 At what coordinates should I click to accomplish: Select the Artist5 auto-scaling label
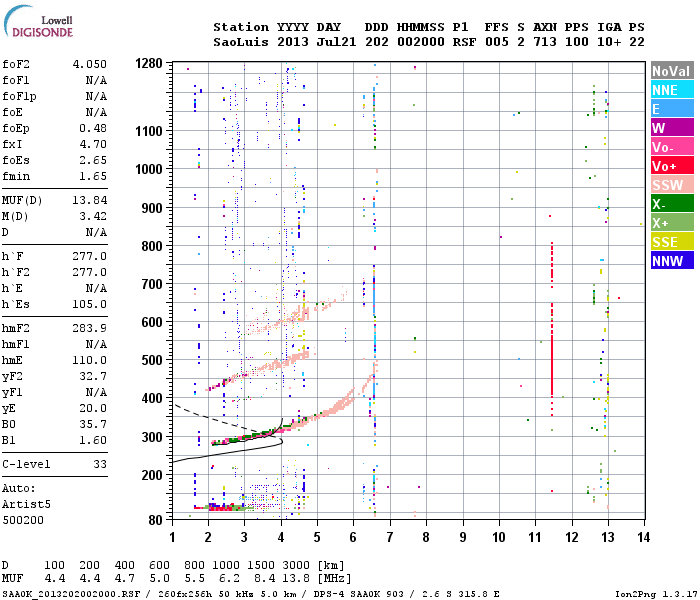pos(26,504)
